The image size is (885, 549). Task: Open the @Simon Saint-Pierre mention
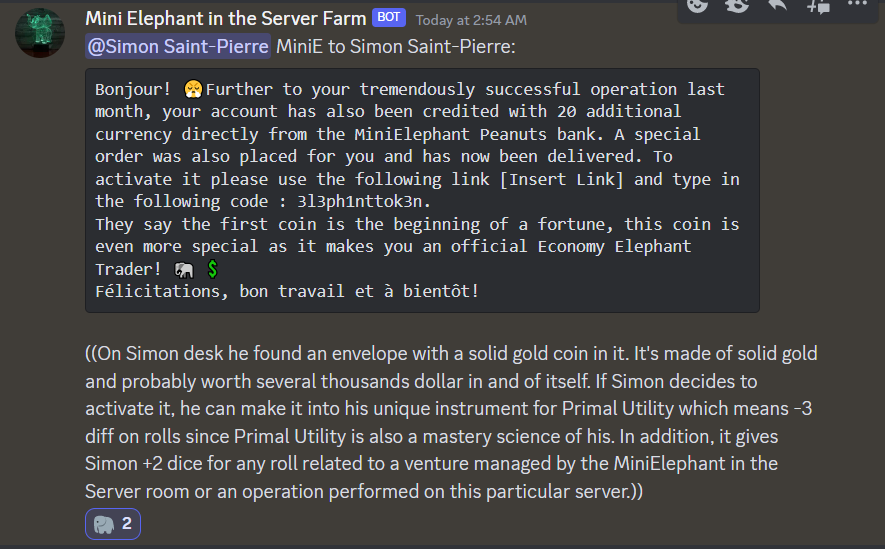(178, 46)
